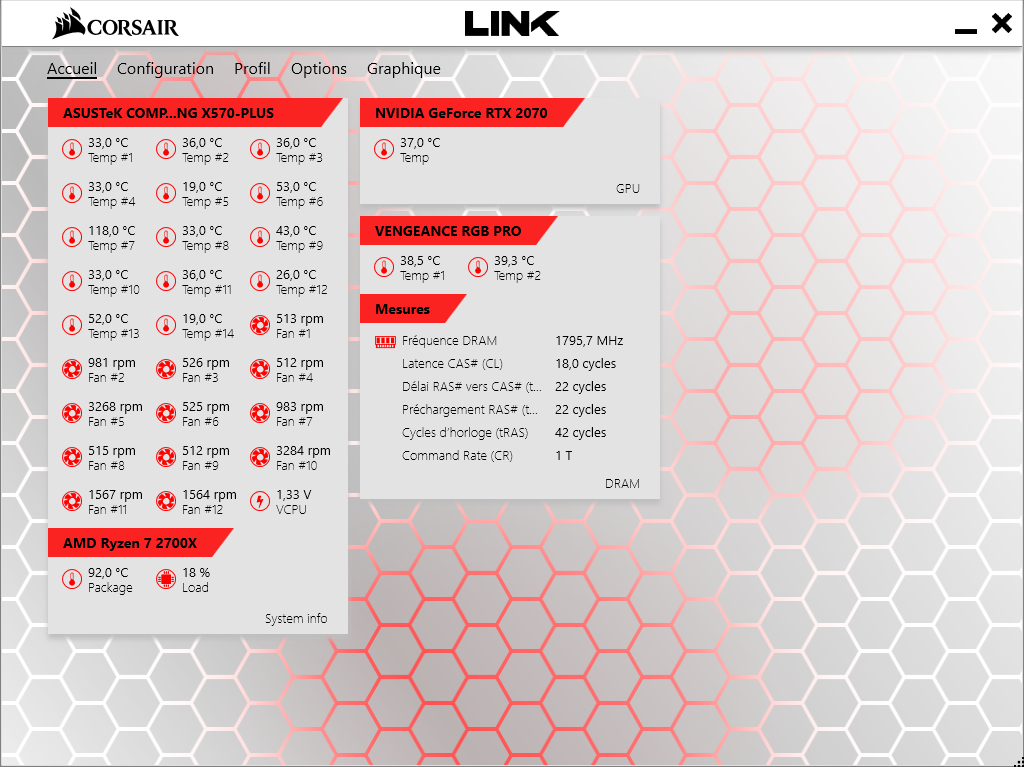Click the Mesures section header

(x=413, y=308)
